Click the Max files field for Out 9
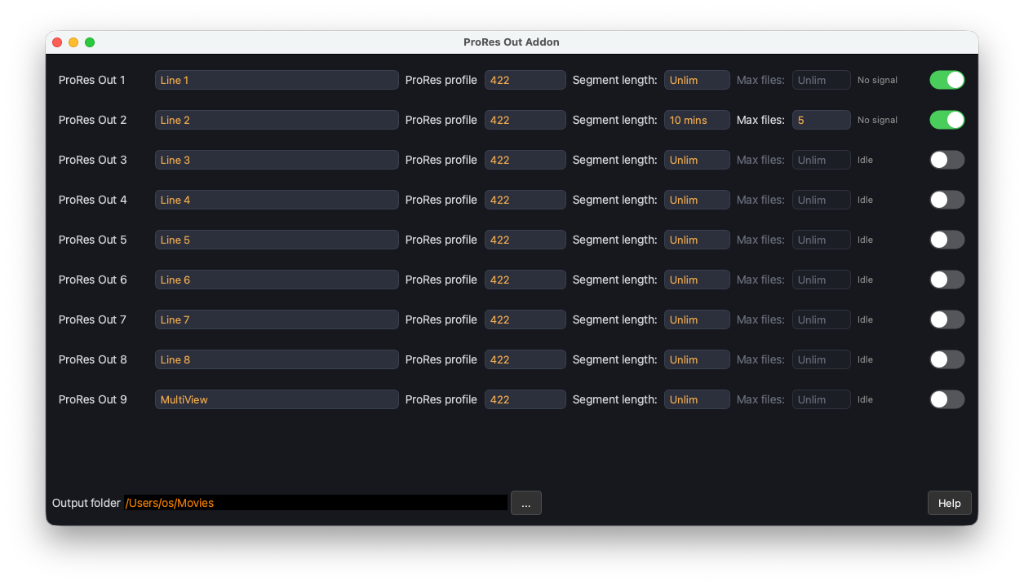Screen dimensions: 1024x586 click(821, 399)
